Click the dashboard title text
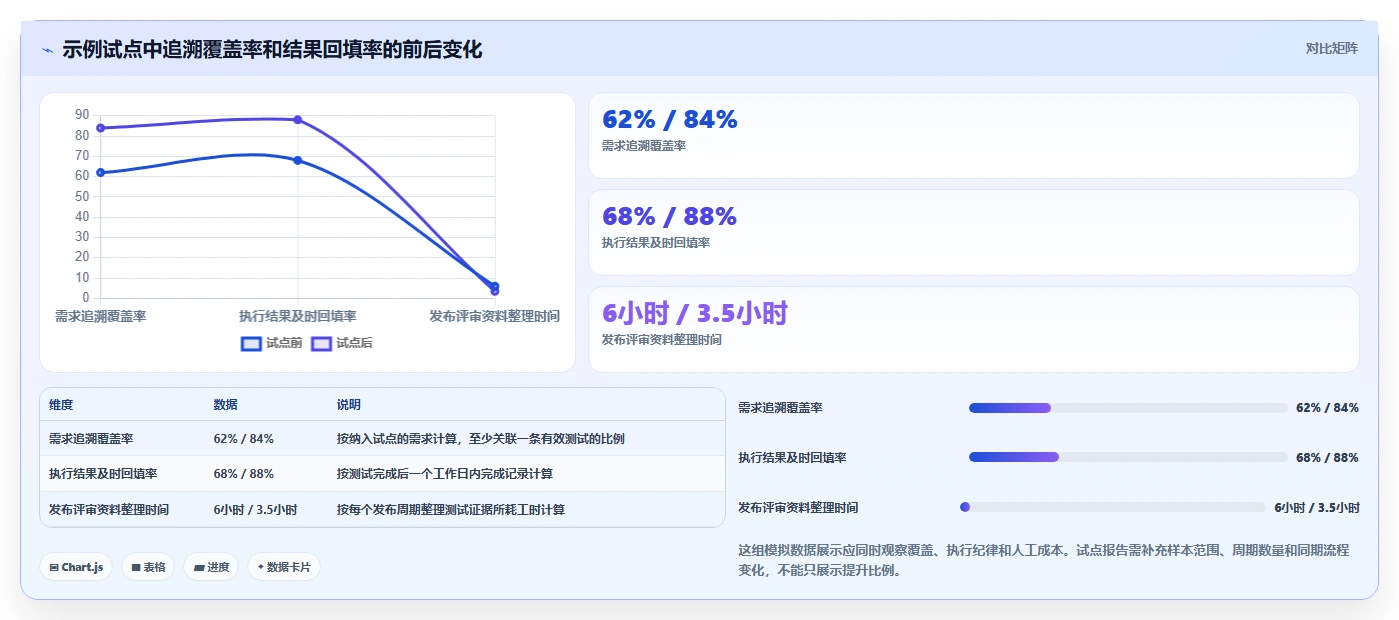This screenshot has width=1399, height=620. click(272, 50)
